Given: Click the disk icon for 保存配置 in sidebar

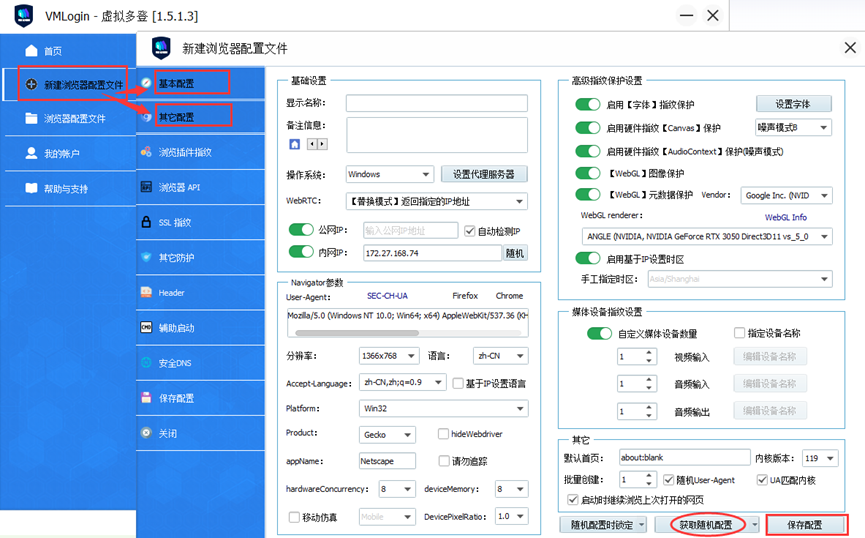Looking at the screenshot, I should point(146,397).
